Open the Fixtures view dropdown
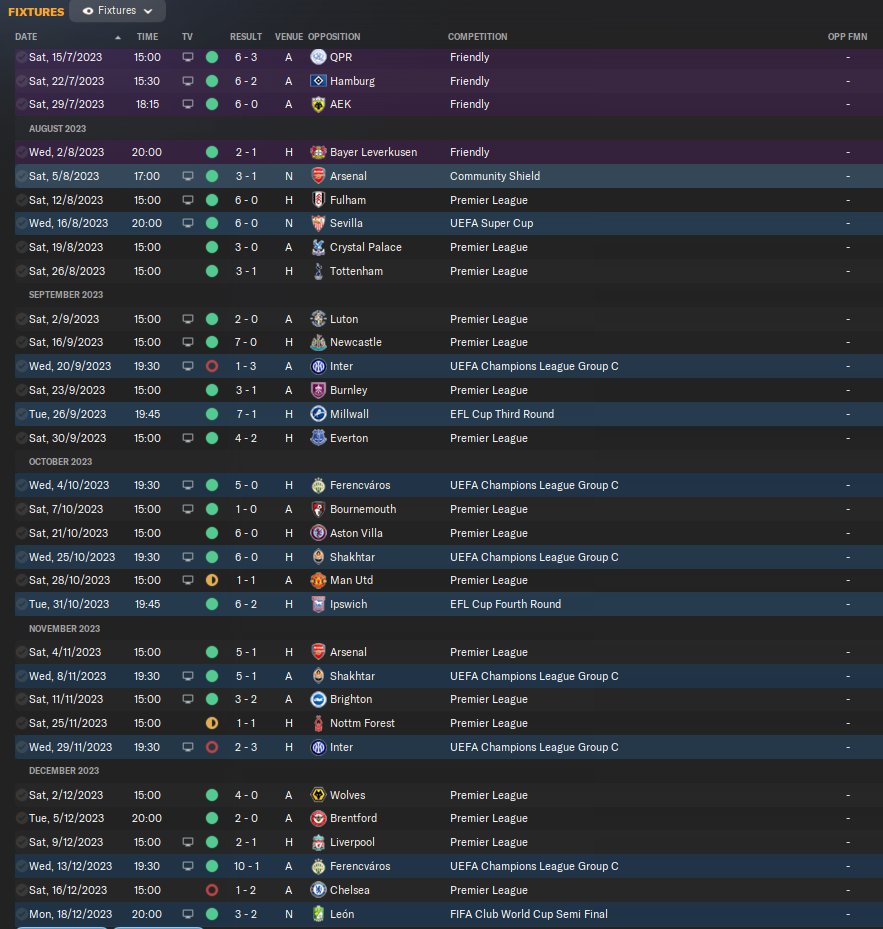Screen dimensions: 883x929 (118, 11)
